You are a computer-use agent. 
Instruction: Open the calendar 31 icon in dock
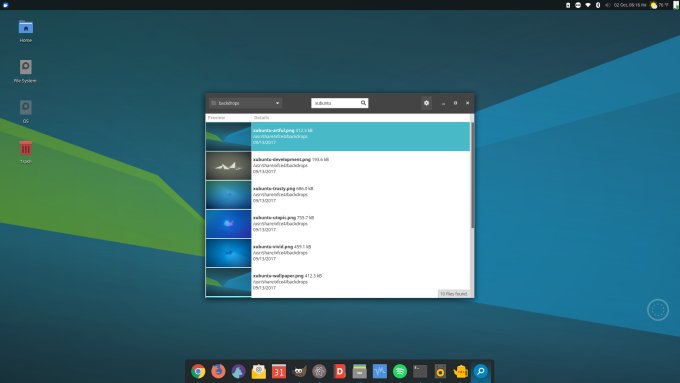click(279, 371)
